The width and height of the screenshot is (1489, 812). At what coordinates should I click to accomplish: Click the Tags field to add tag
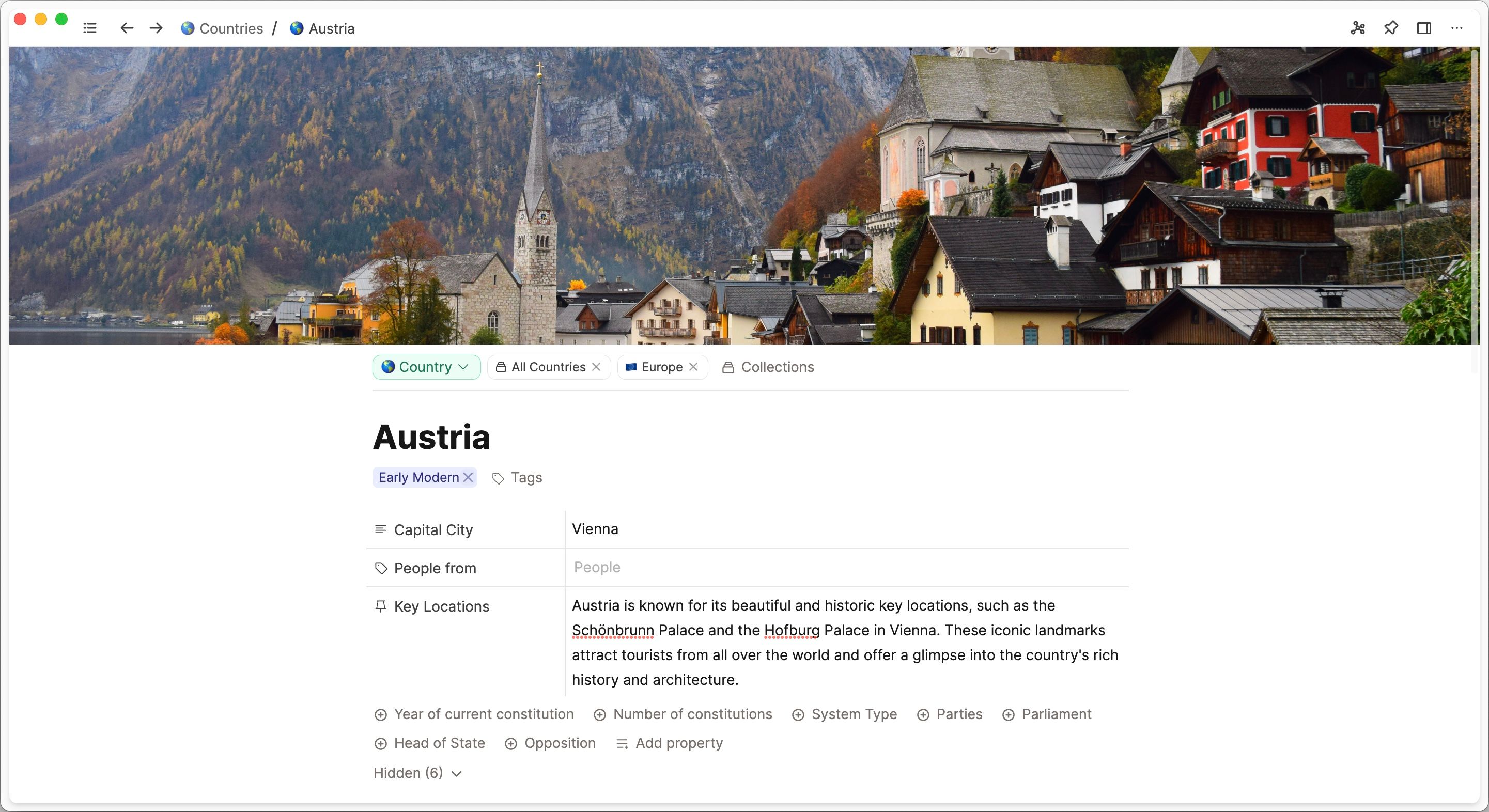pos(518,478)
